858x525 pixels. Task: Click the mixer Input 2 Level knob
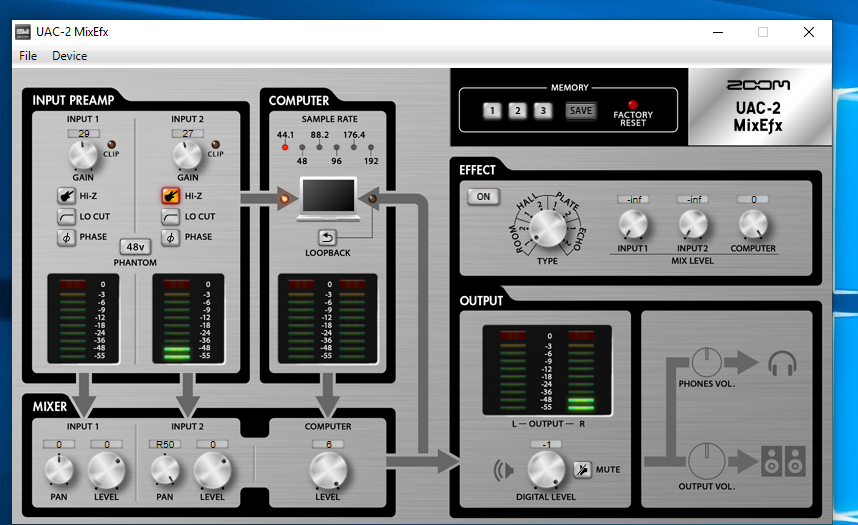tap(212, 470)
